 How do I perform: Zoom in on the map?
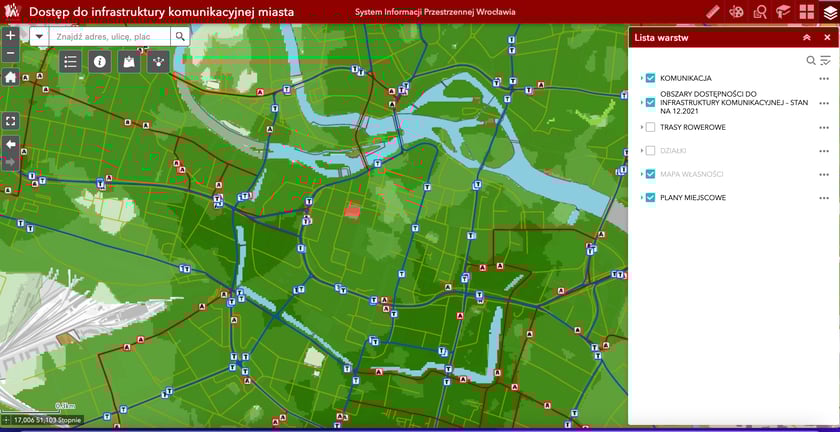click(10, 35)
